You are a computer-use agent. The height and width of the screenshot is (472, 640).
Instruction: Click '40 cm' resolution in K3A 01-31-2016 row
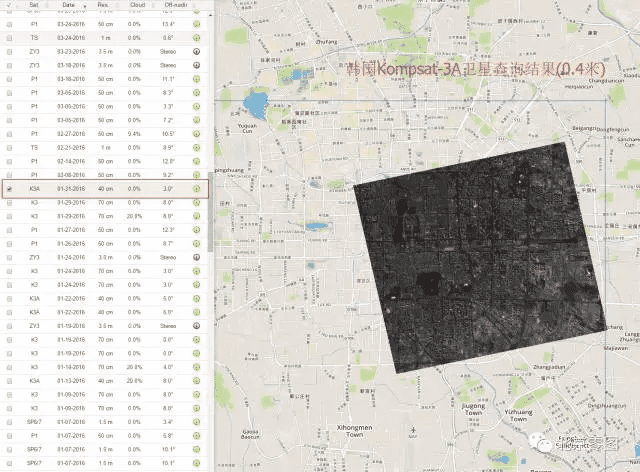coord(105,189)
